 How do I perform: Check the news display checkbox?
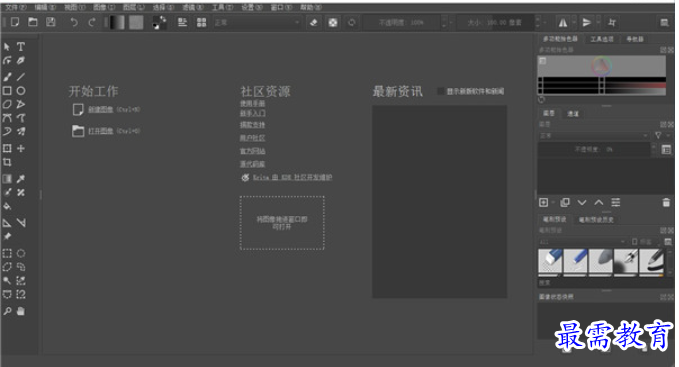tap(440, 91)
